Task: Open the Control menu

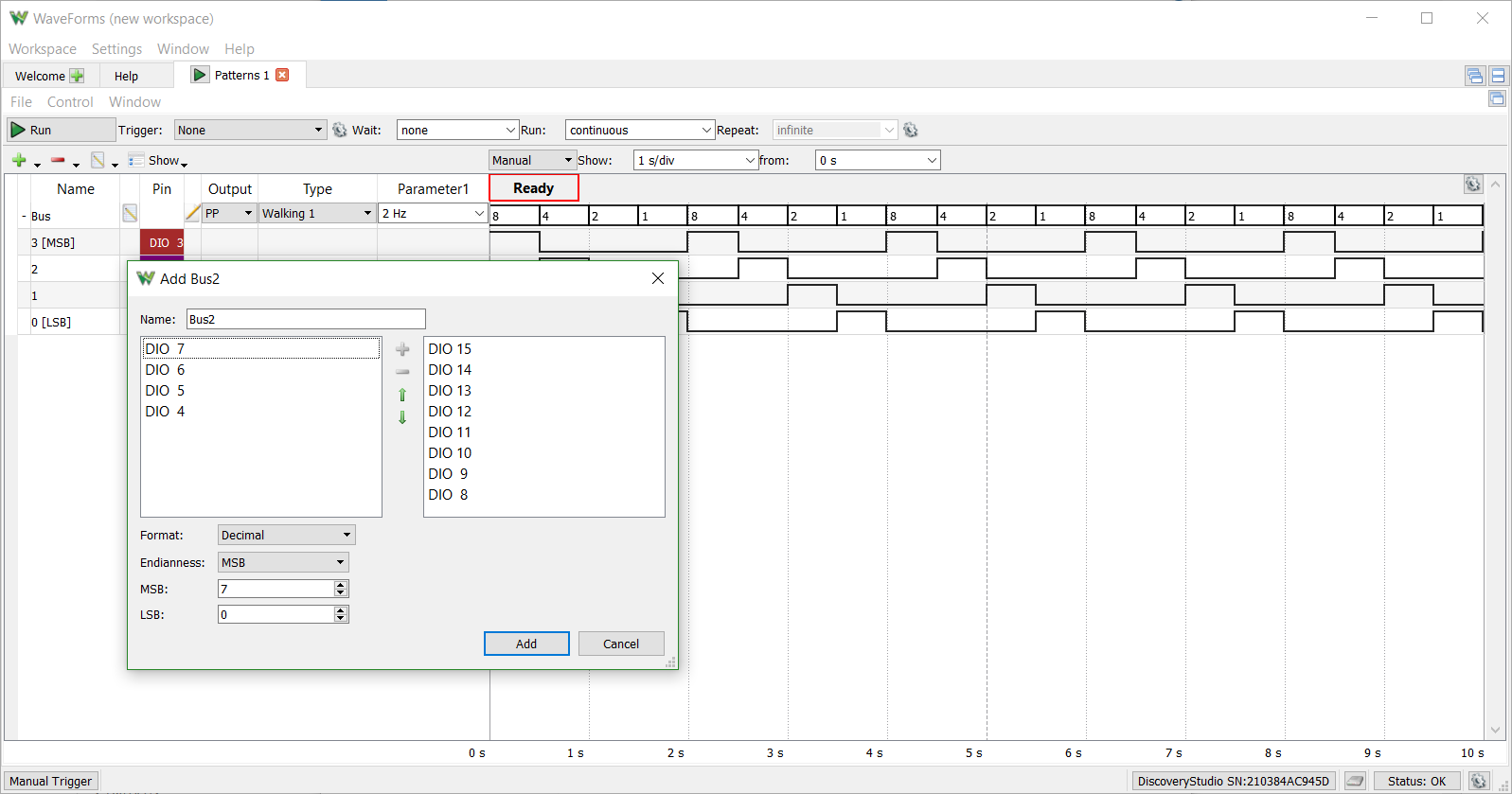Action: point(70,102)
